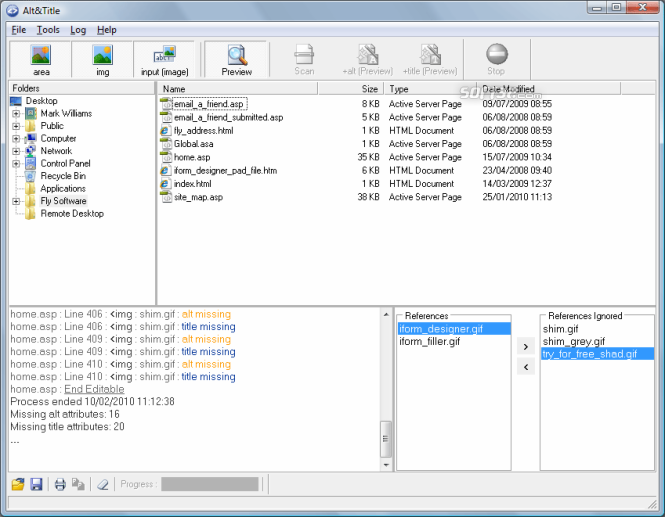The image size is (665, 517).
Task: Sort files by Date Modified column header
Action: 549,89
